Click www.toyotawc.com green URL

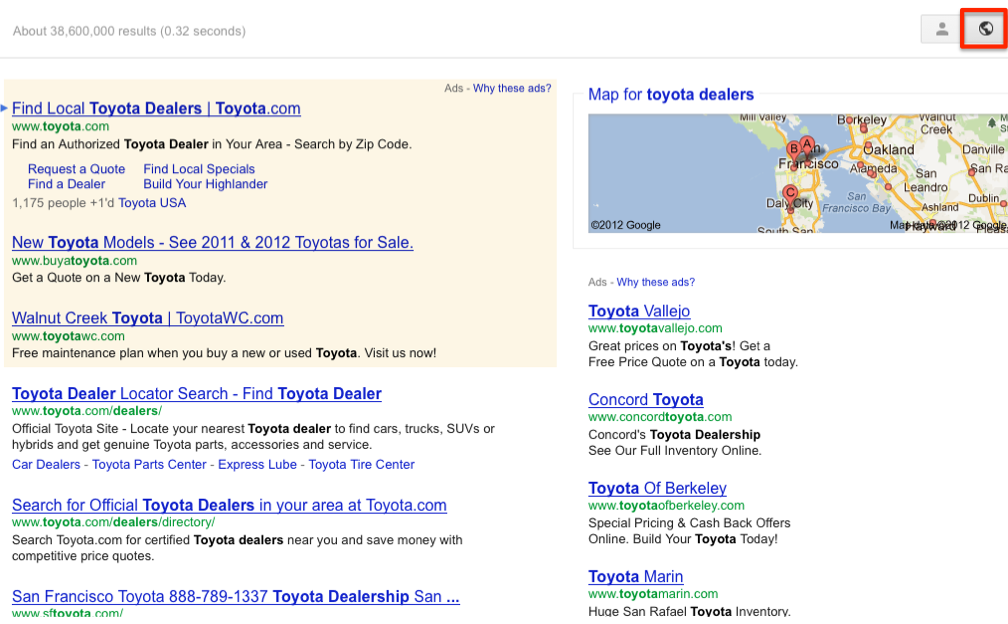pyautogui.click(x=68, y=336)
